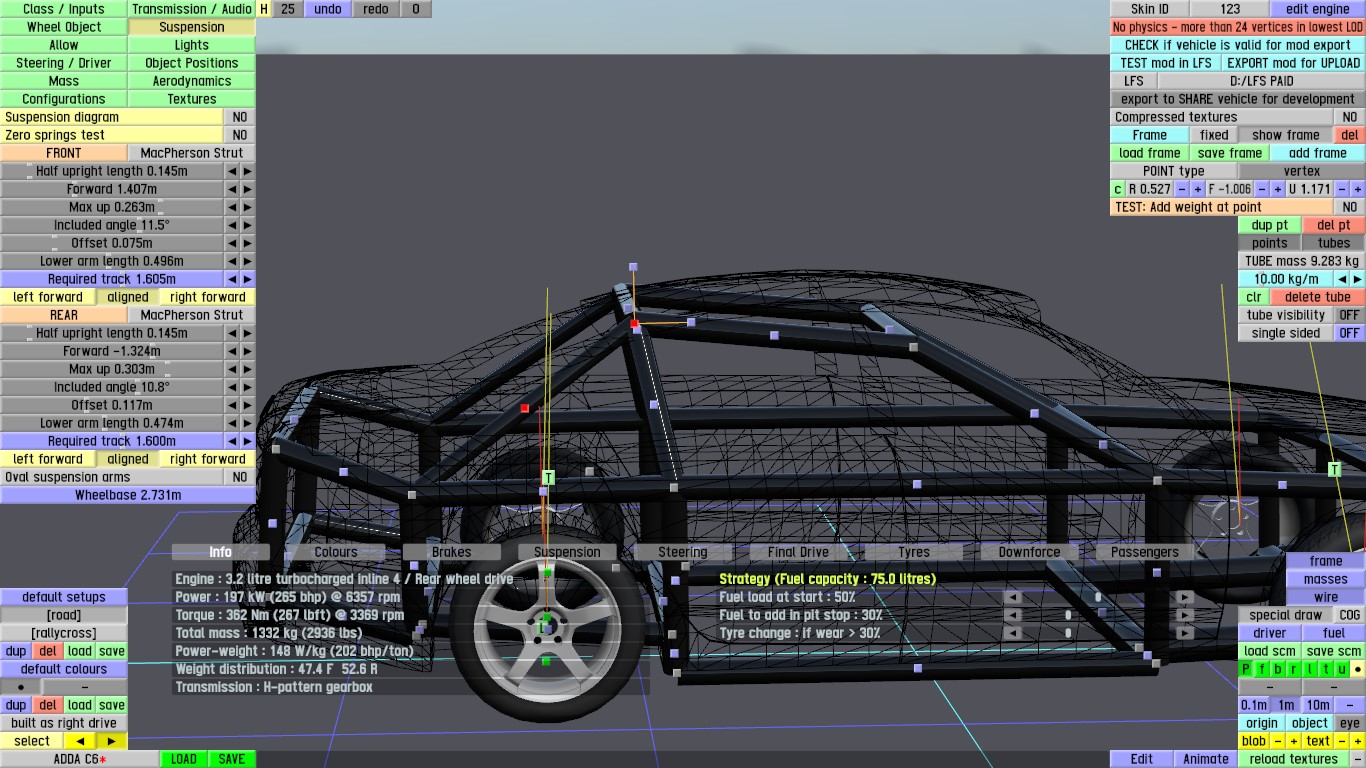The image size is (1366, 768).
Task: Toggle Suspension diagram NO button
Action: pos(239,117)
